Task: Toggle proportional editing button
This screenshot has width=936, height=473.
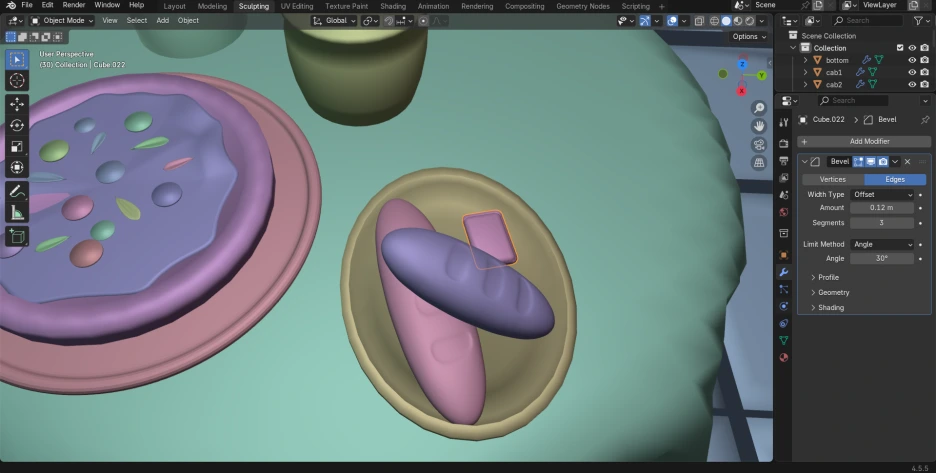Action: 423,21
